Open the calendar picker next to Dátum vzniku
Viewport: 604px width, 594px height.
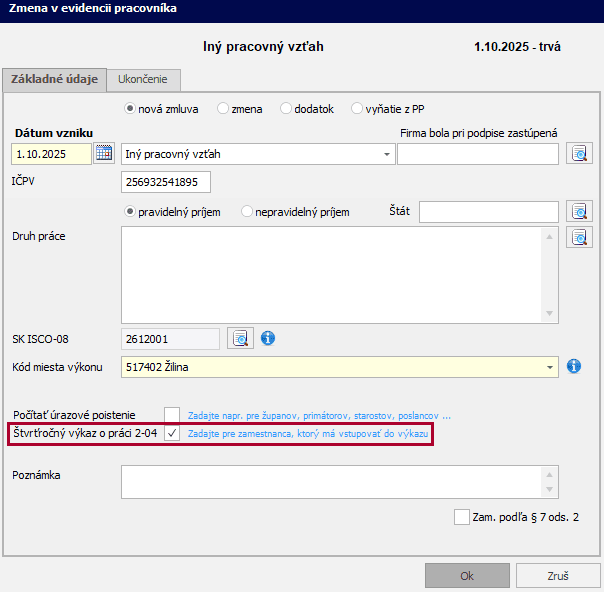click(104, 154)
